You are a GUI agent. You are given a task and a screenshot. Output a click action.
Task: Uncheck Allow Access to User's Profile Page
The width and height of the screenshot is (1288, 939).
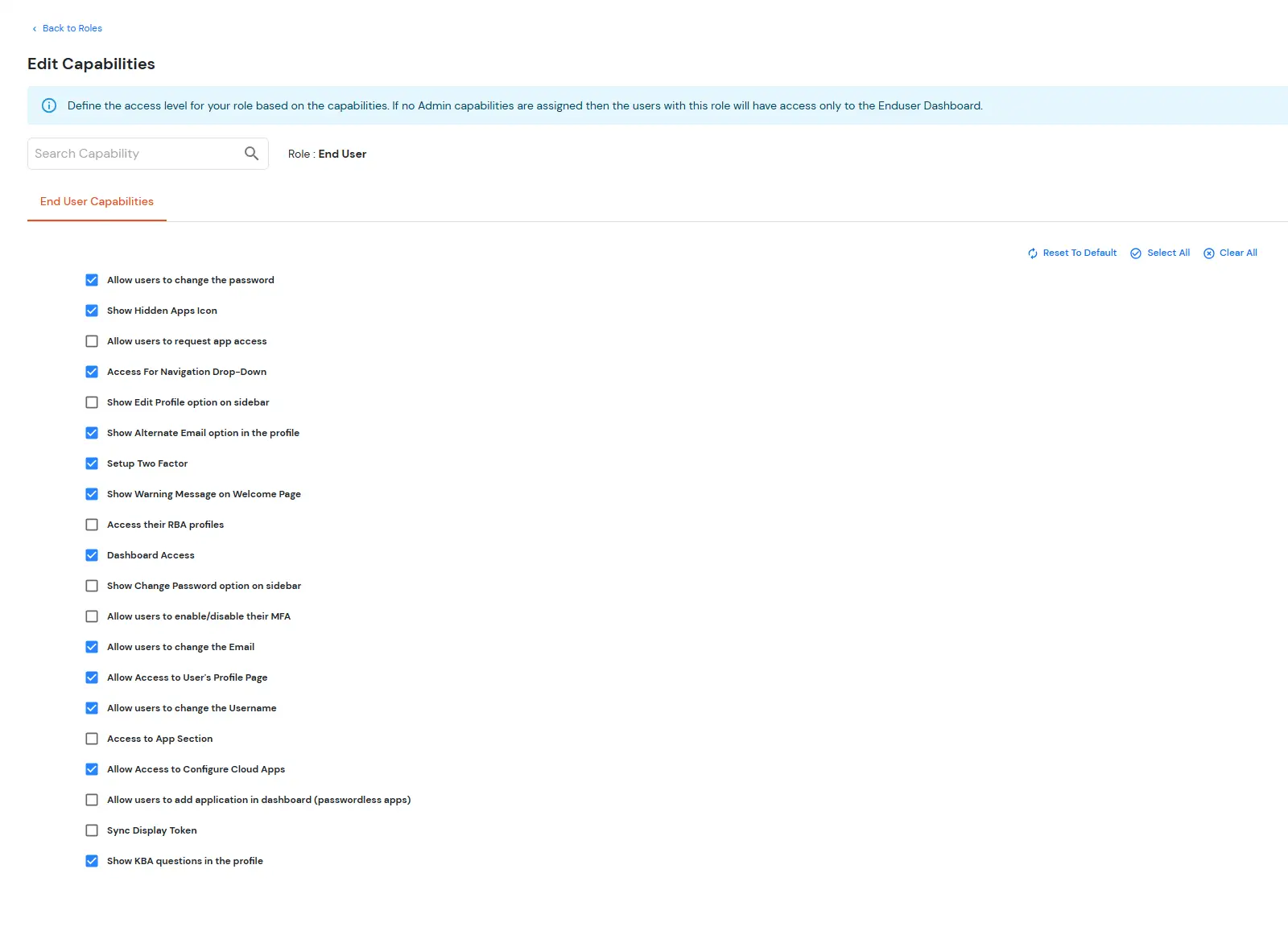tap(92, 677)
